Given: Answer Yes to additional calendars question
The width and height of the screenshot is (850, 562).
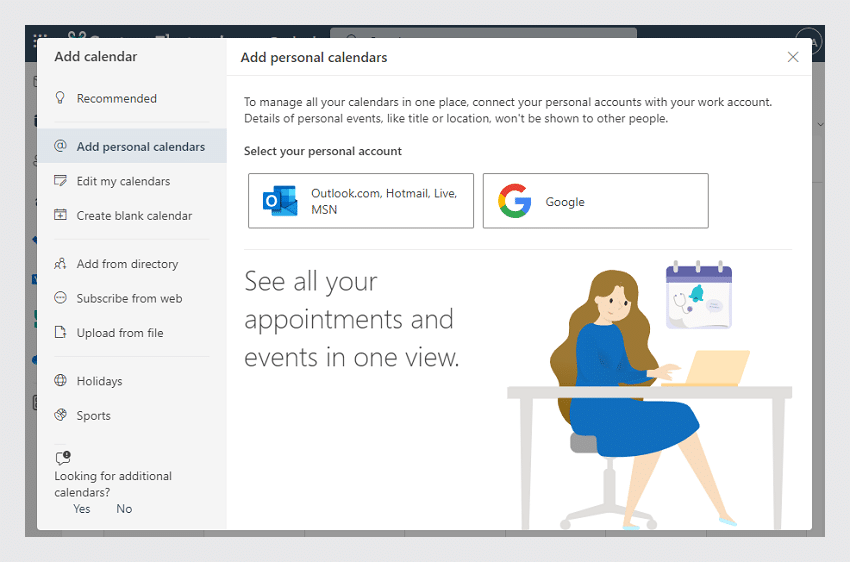Looking at the screenshot, I should 82,509.
